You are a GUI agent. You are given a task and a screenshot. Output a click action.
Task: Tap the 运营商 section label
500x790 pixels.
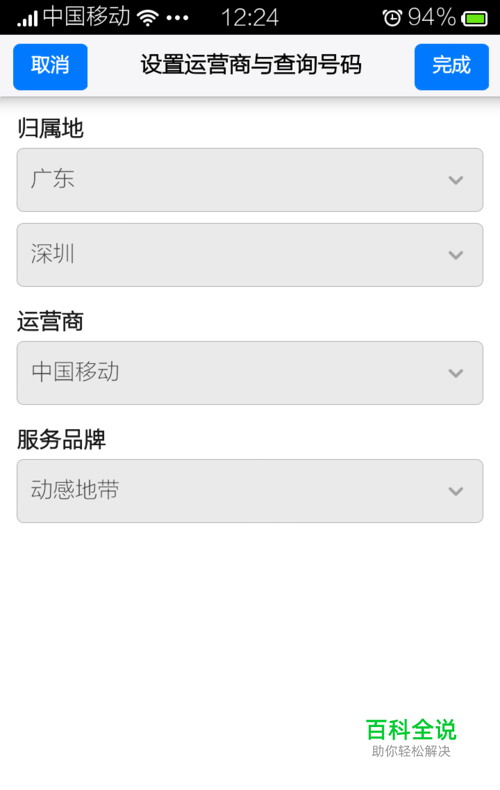(x=50, y=321)
